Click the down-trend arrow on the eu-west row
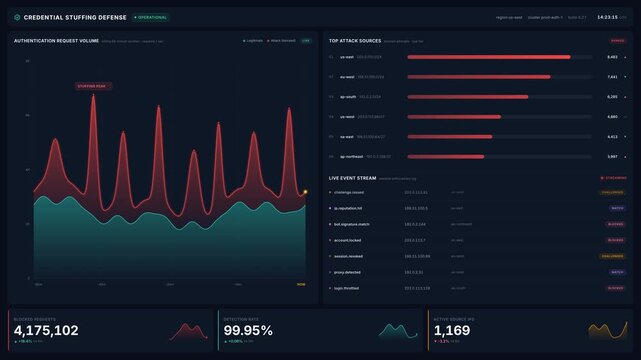The image size is (641, 360). (625, 77)
